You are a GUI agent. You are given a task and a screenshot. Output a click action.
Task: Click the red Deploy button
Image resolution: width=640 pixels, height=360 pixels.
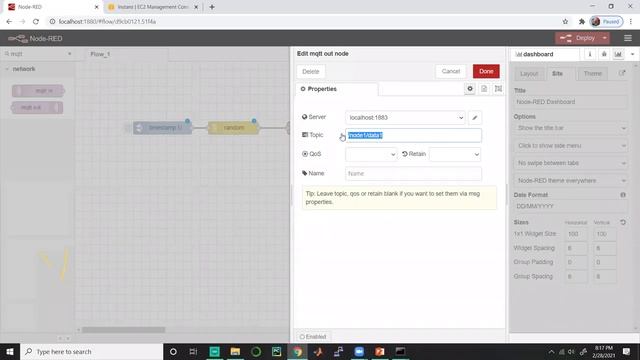point(578,38)
